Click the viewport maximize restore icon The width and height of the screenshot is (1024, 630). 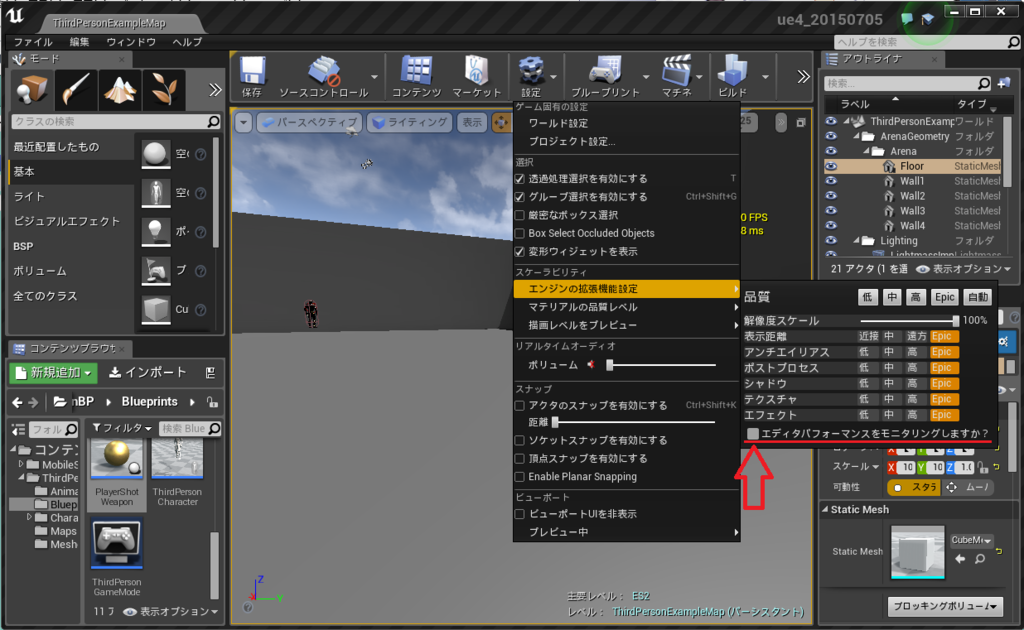pyautogui.click(x=801, y=122)
